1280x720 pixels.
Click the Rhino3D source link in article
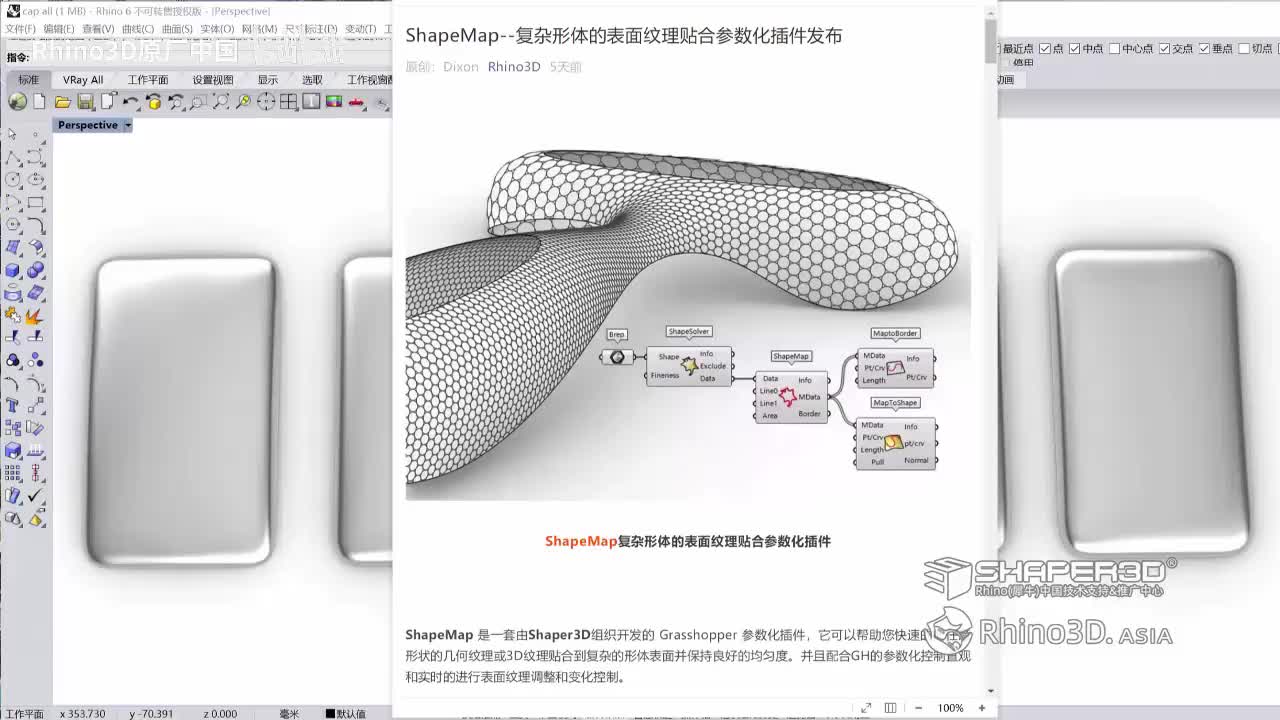514,67
